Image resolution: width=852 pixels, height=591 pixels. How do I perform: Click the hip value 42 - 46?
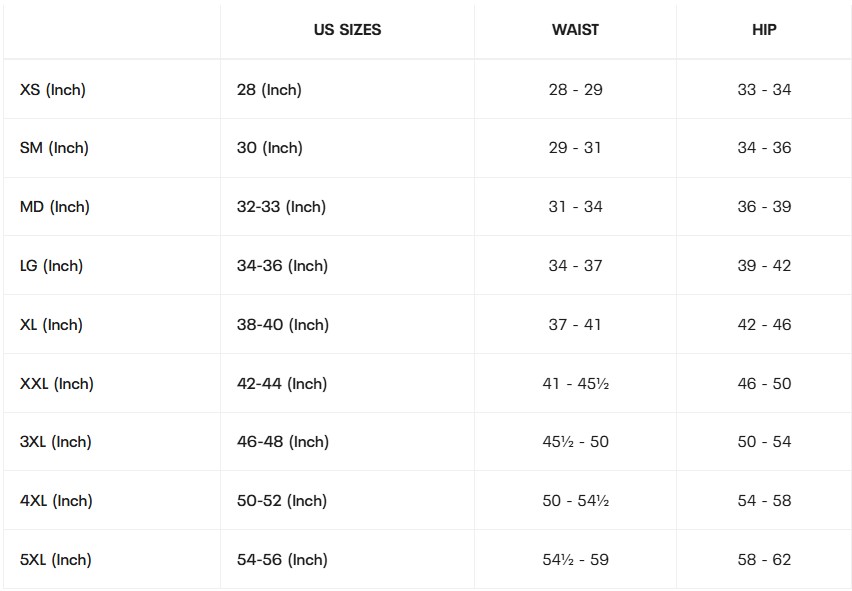pyautogui.click(x=764, y=325)
